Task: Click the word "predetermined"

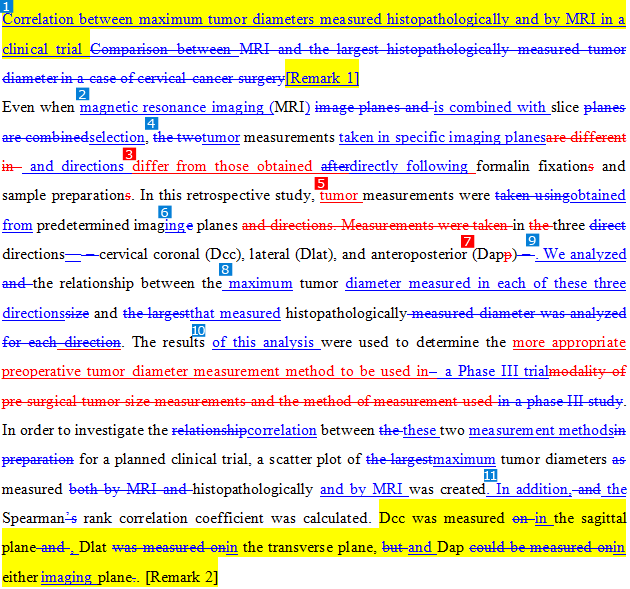Action: [x=82, y=225]
